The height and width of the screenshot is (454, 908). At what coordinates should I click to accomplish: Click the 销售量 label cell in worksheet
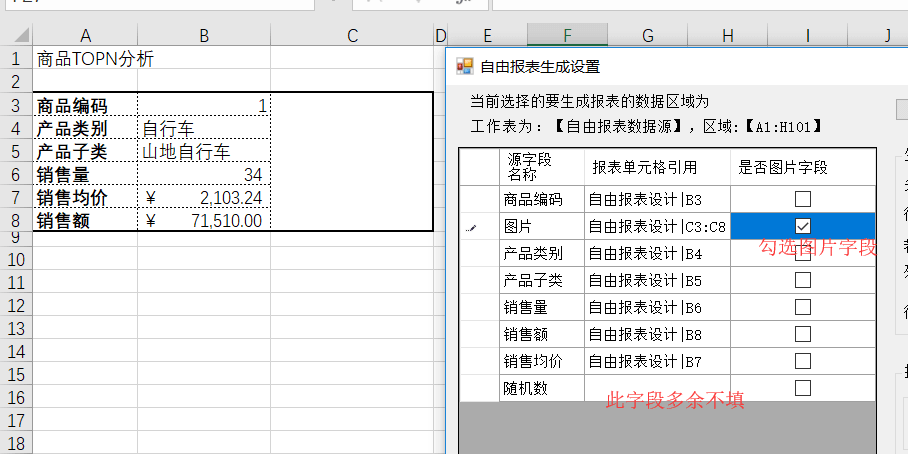point(85,174)
